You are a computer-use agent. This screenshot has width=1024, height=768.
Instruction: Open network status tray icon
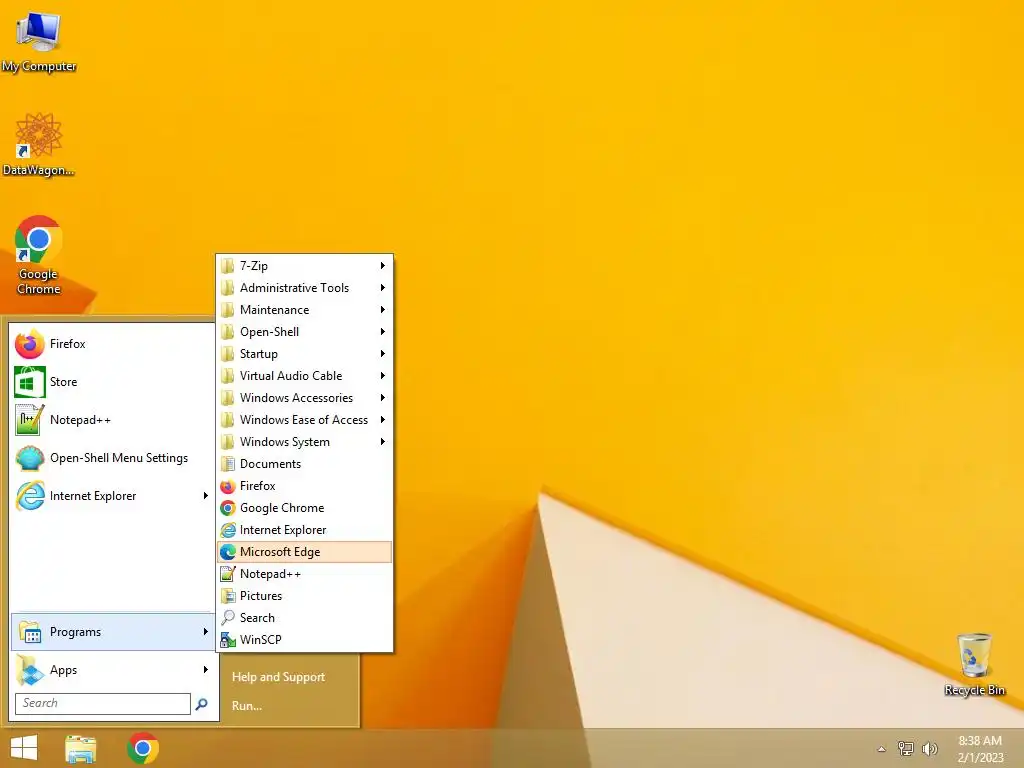(x=906, y=748)
